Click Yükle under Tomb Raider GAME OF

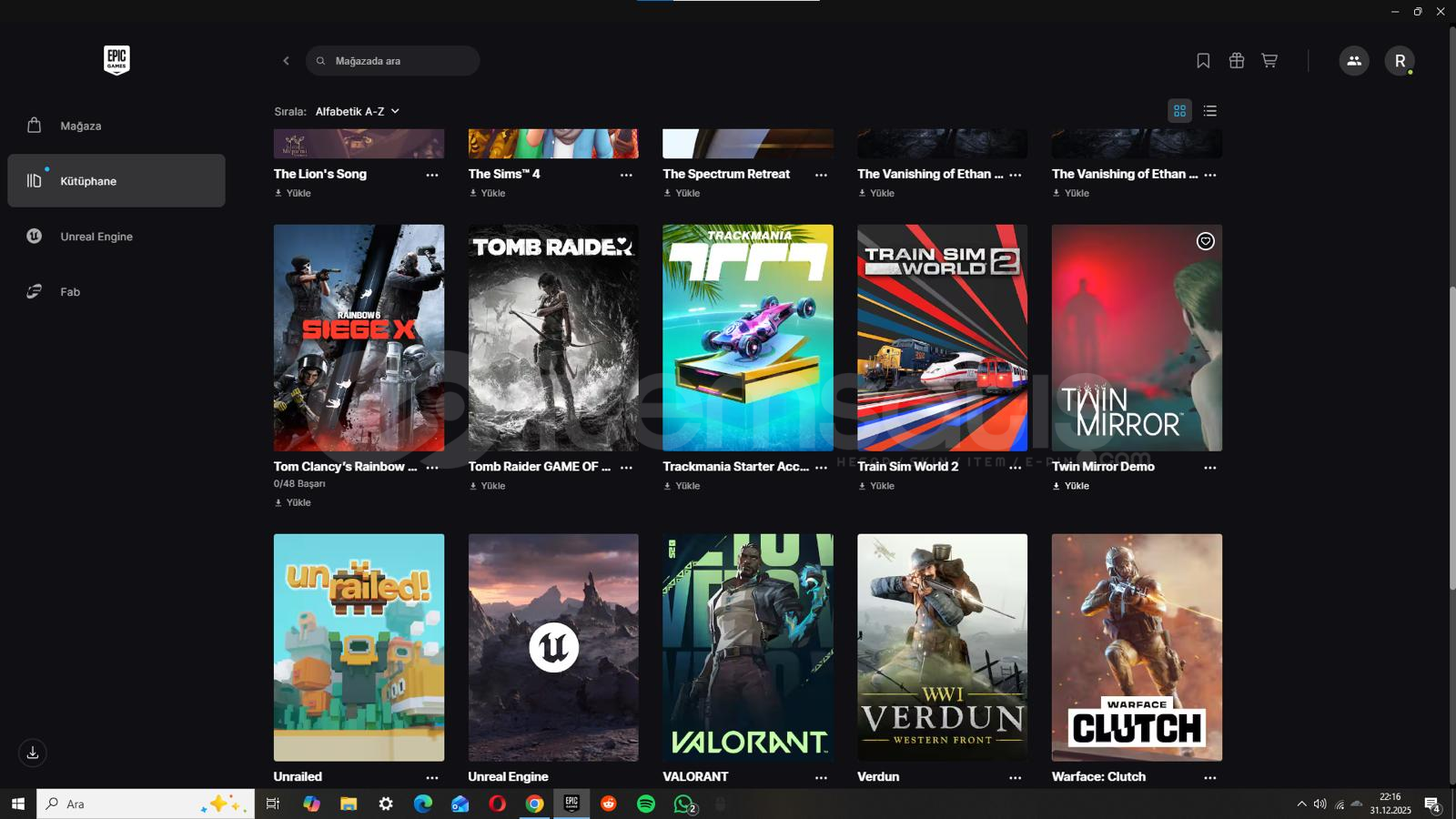pos(488,486)
